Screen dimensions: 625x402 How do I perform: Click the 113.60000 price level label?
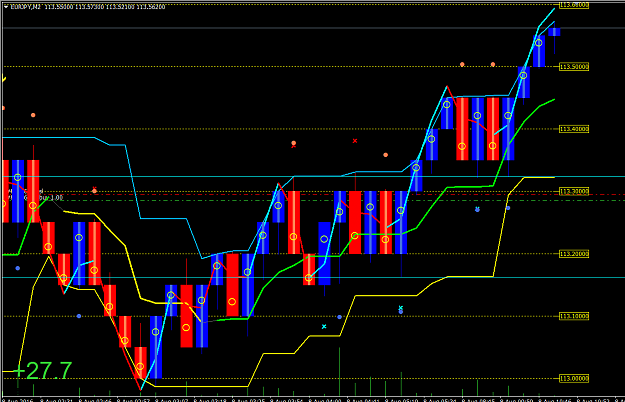[574, 5]
